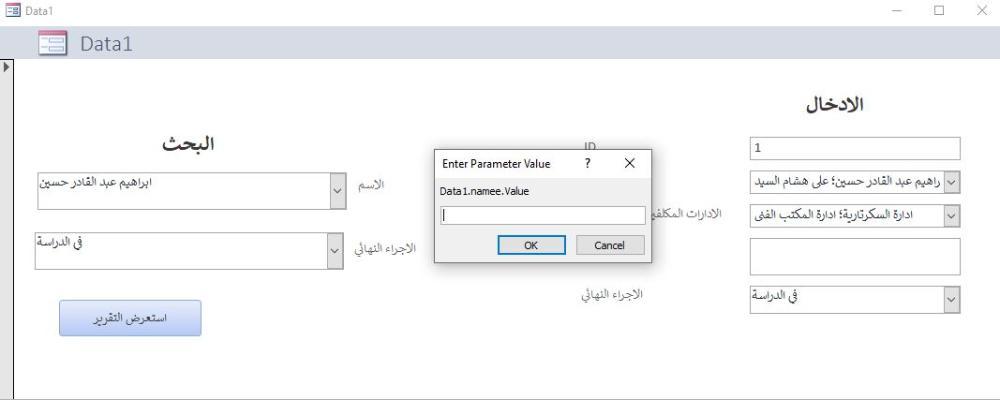Close the Enter Parameter Value dialog
The image size is (1000, 400).
tap(629, 163)
